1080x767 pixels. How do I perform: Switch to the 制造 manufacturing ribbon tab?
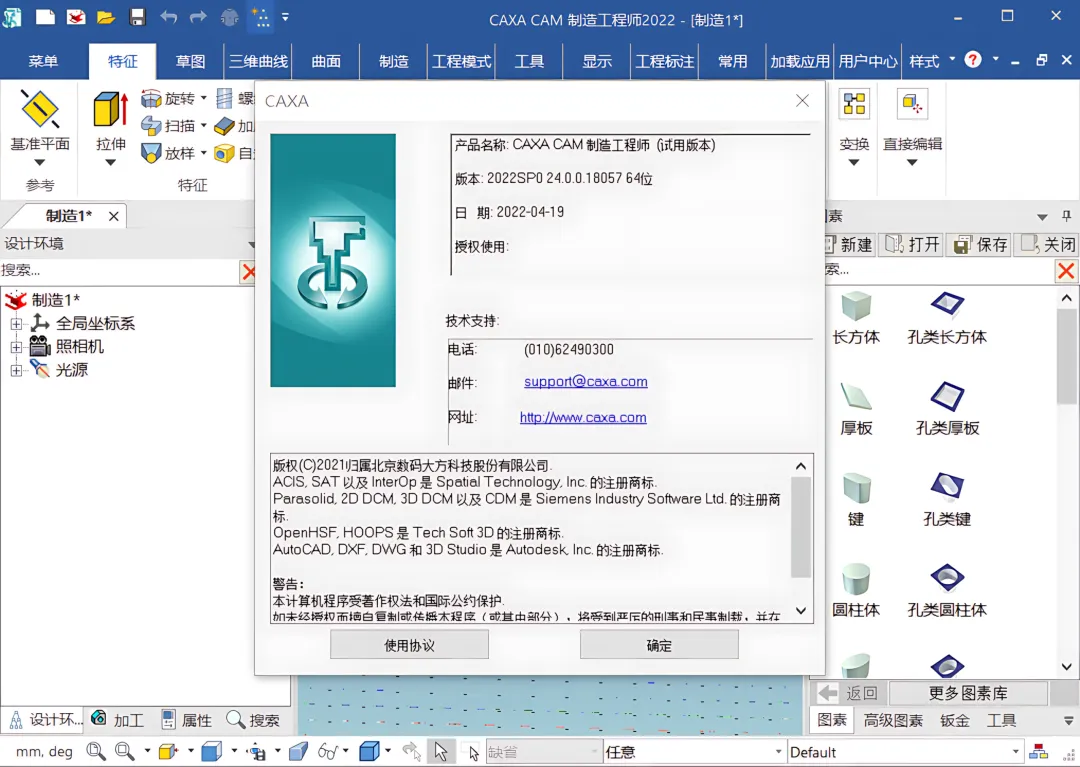pyautogui.click(x=393, y=61)
